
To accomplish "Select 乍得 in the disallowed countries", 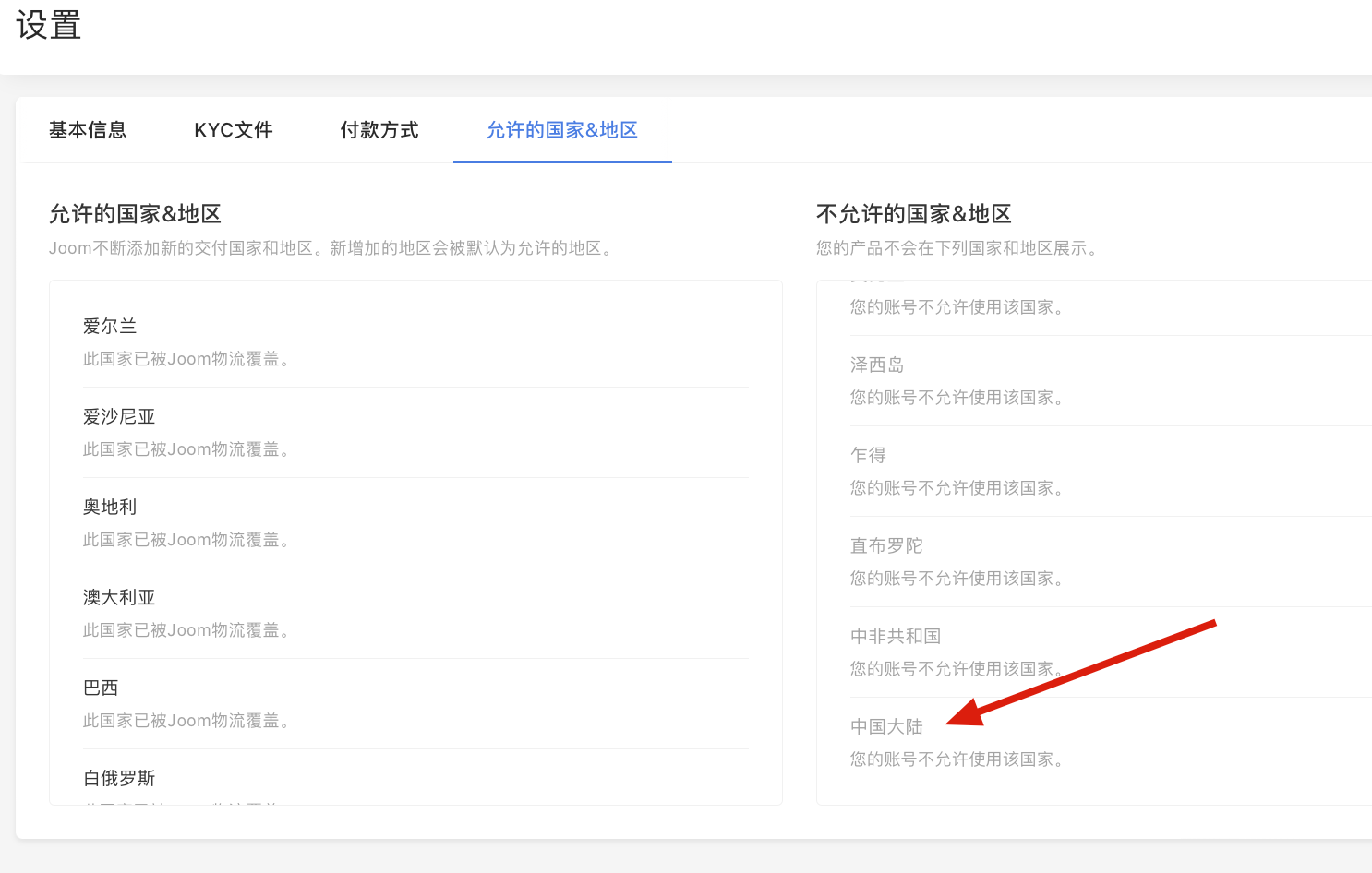I will point(868,456).
